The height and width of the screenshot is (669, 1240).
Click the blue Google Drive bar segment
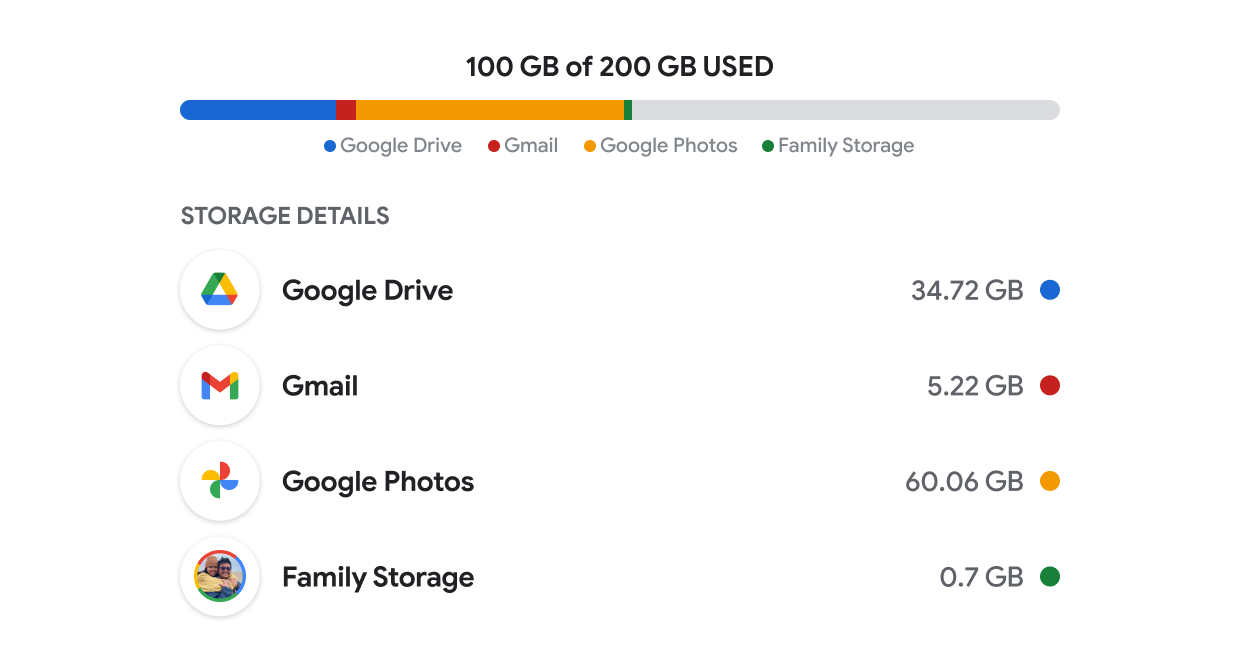(x=258, y=110)
